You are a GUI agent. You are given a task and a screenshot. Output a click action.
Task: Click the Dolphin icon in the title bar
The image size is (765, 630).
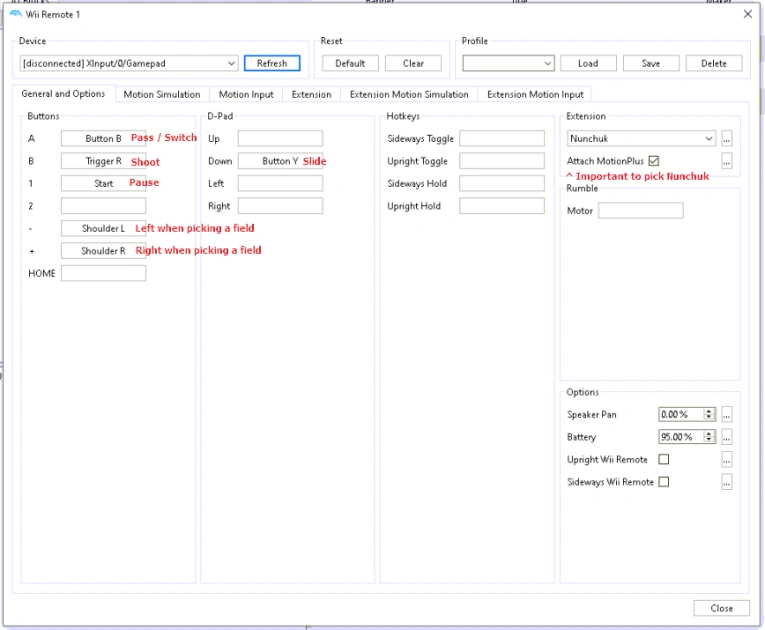pyautogui.click(x=16, y=14)
